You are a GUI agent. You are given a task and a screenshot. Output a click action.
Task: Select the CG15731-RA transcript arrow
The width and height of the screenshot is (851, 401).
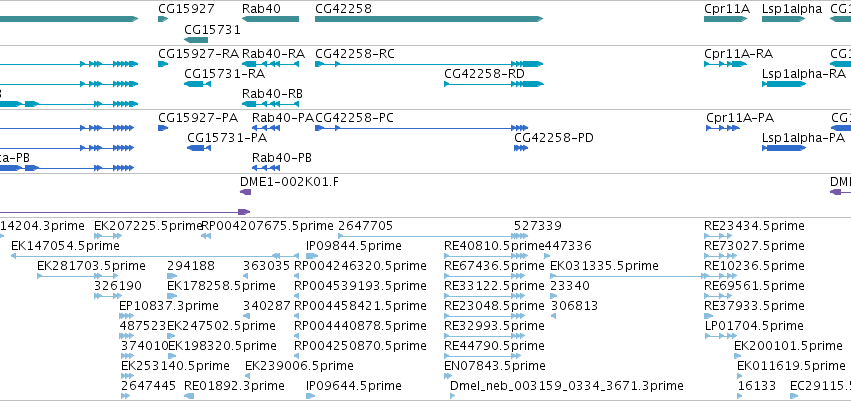tap(198, 84)
